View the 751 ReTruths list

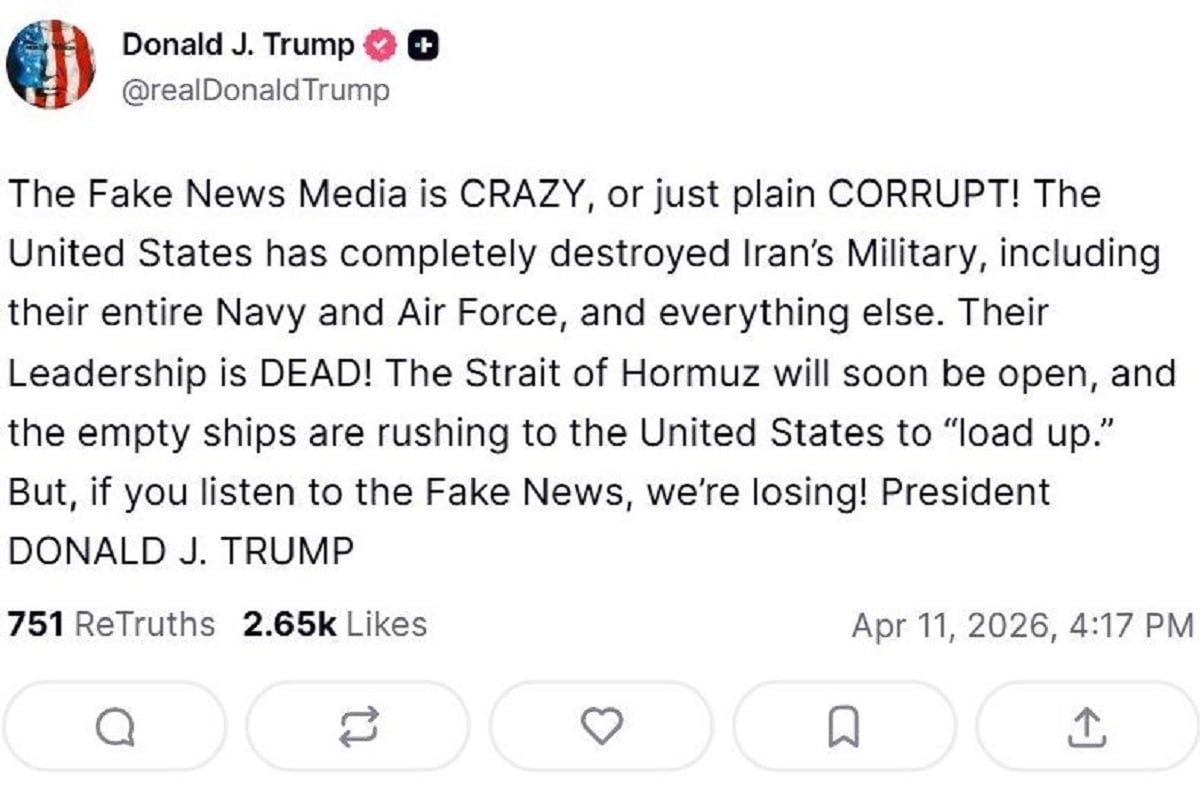[x=111, y=625]
